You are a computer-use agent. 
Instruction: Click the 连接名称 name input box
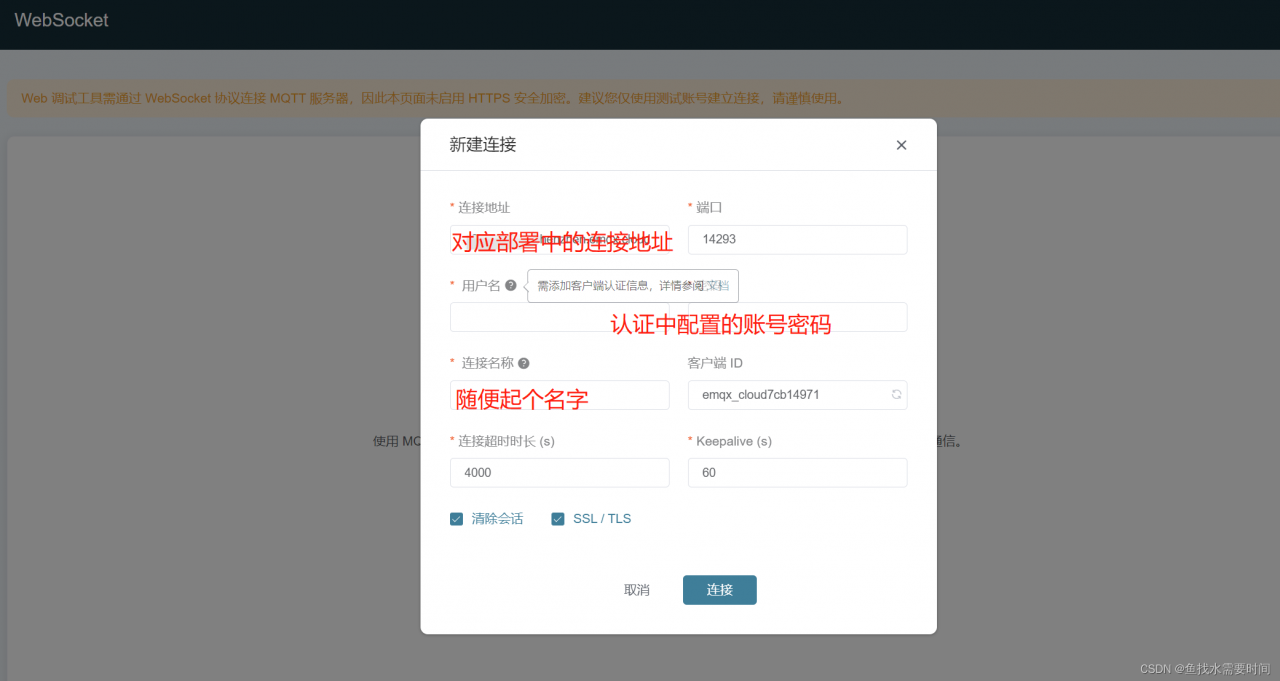(559, 395)
